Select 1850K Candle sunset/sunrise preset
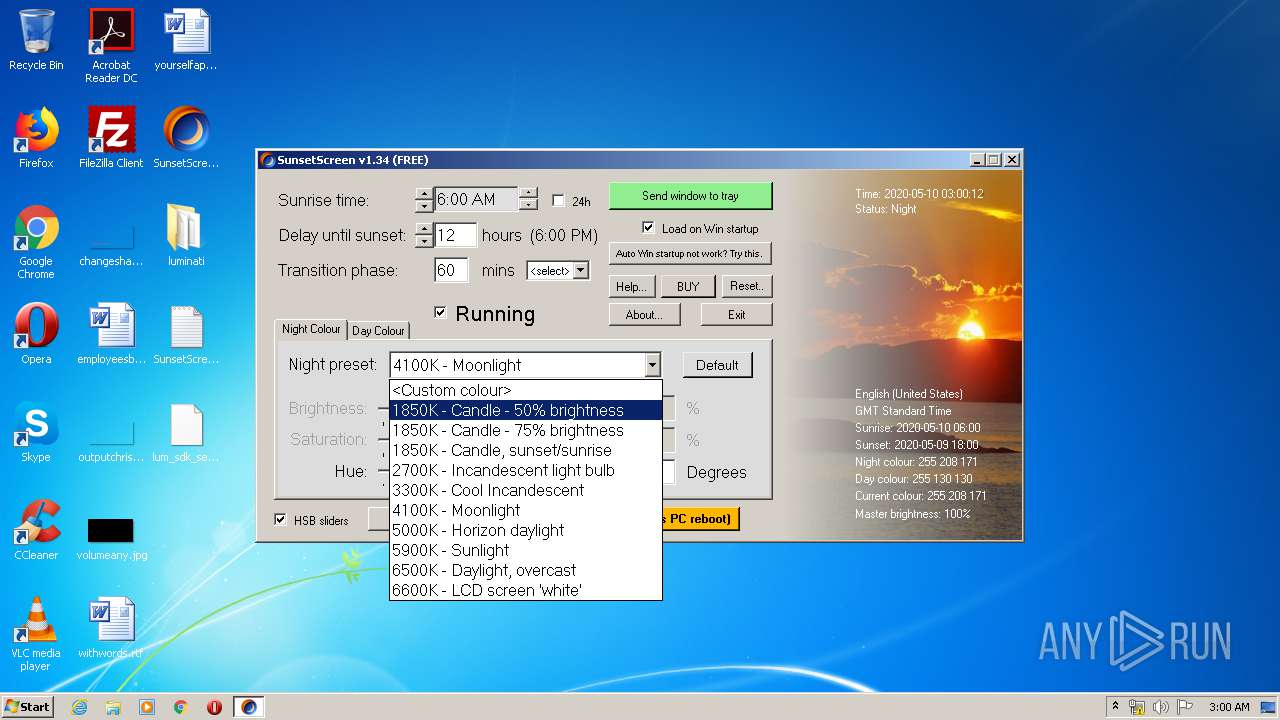The width and height of the screenshot is (1280, 720). [x=525, y=450]
